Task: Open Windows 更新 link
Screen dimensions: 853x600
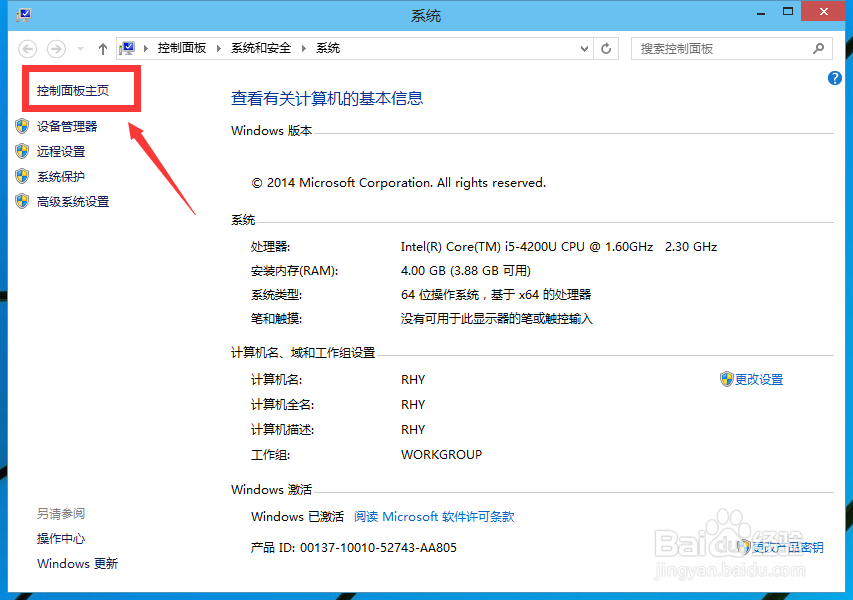Action: click(77, 564)
